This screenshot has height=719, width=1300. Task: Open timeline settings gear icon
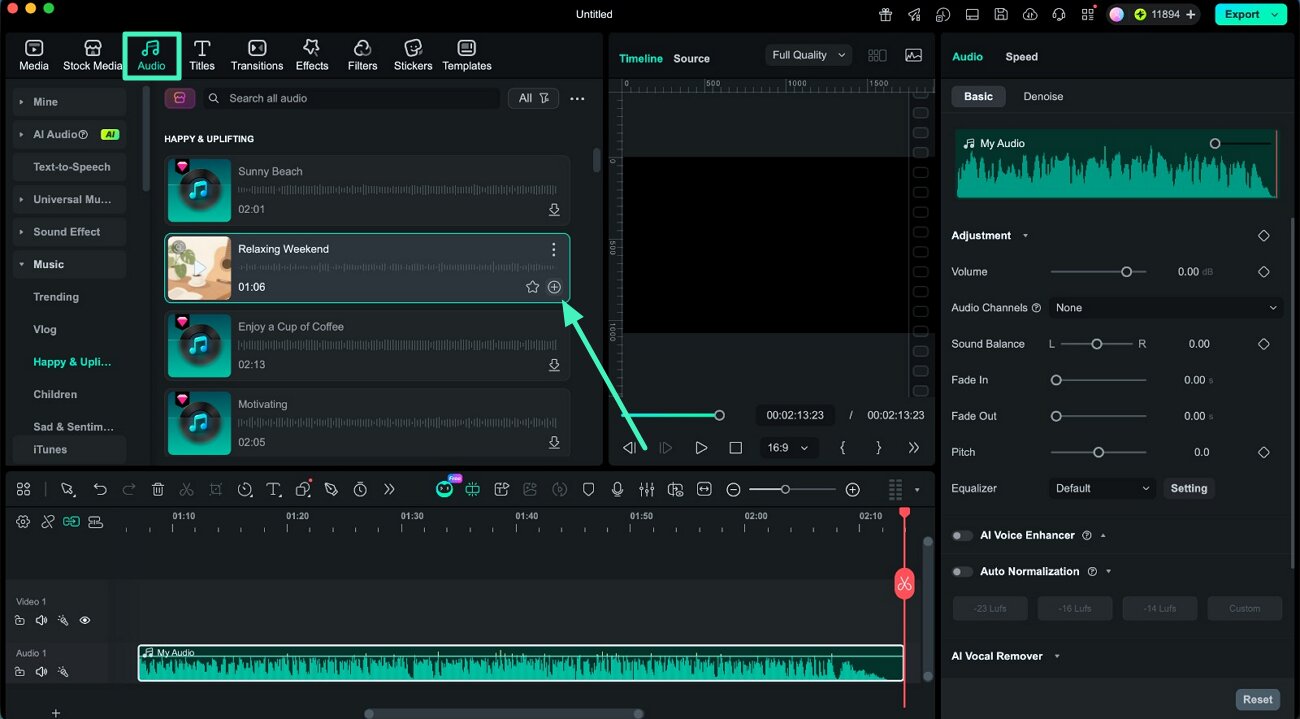pyautogui.click(x=23, y=521)
